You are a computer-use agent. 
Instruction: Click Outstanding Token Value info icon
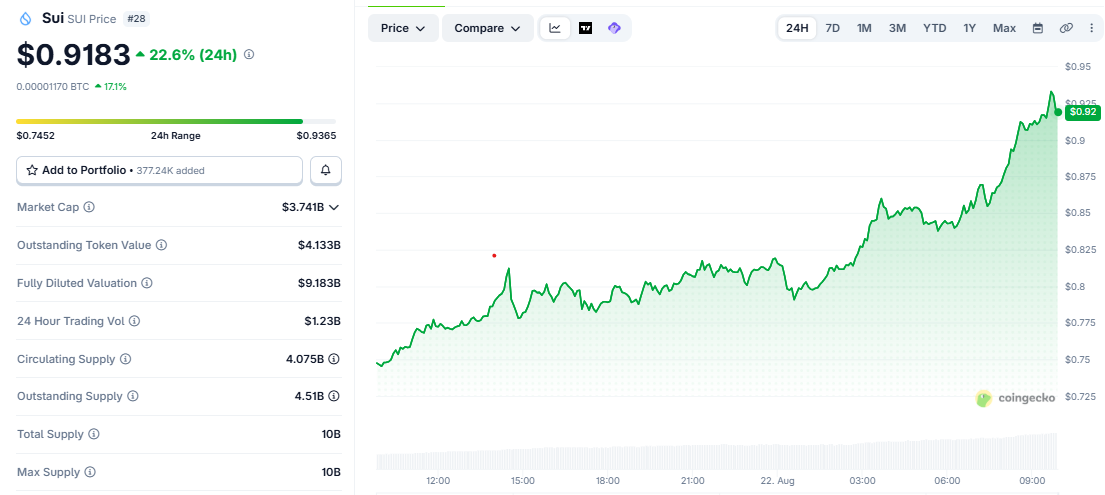pyautogui.click(x=161, y=245)
